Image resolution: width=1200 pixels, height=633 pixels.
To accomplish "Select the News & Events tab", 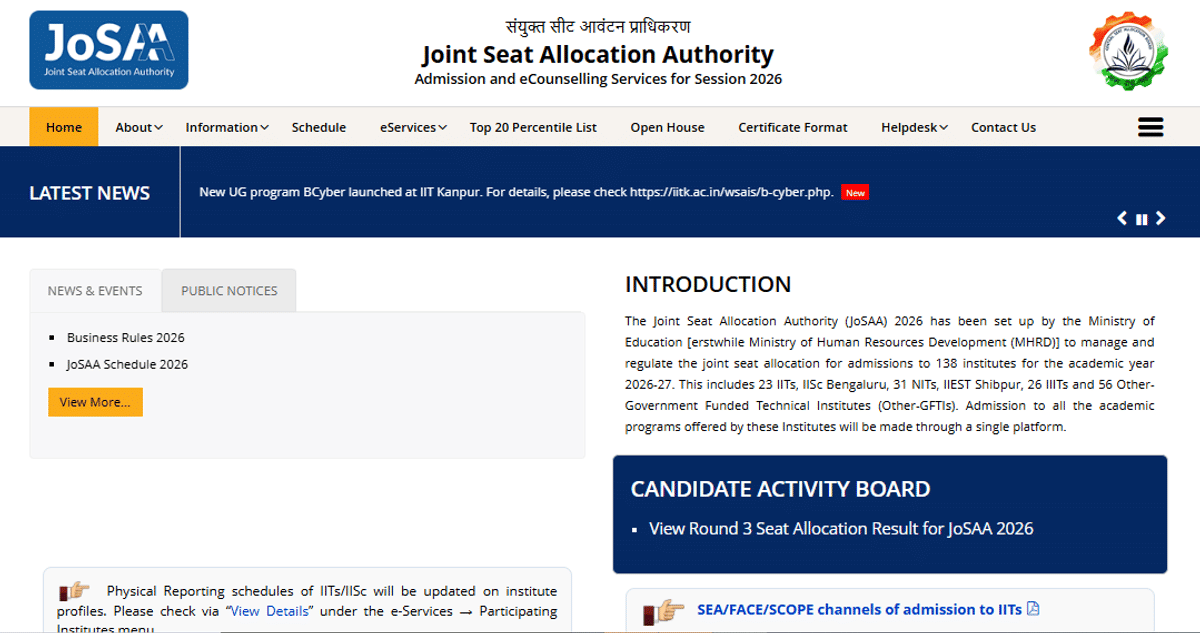I will pos(95,290).
